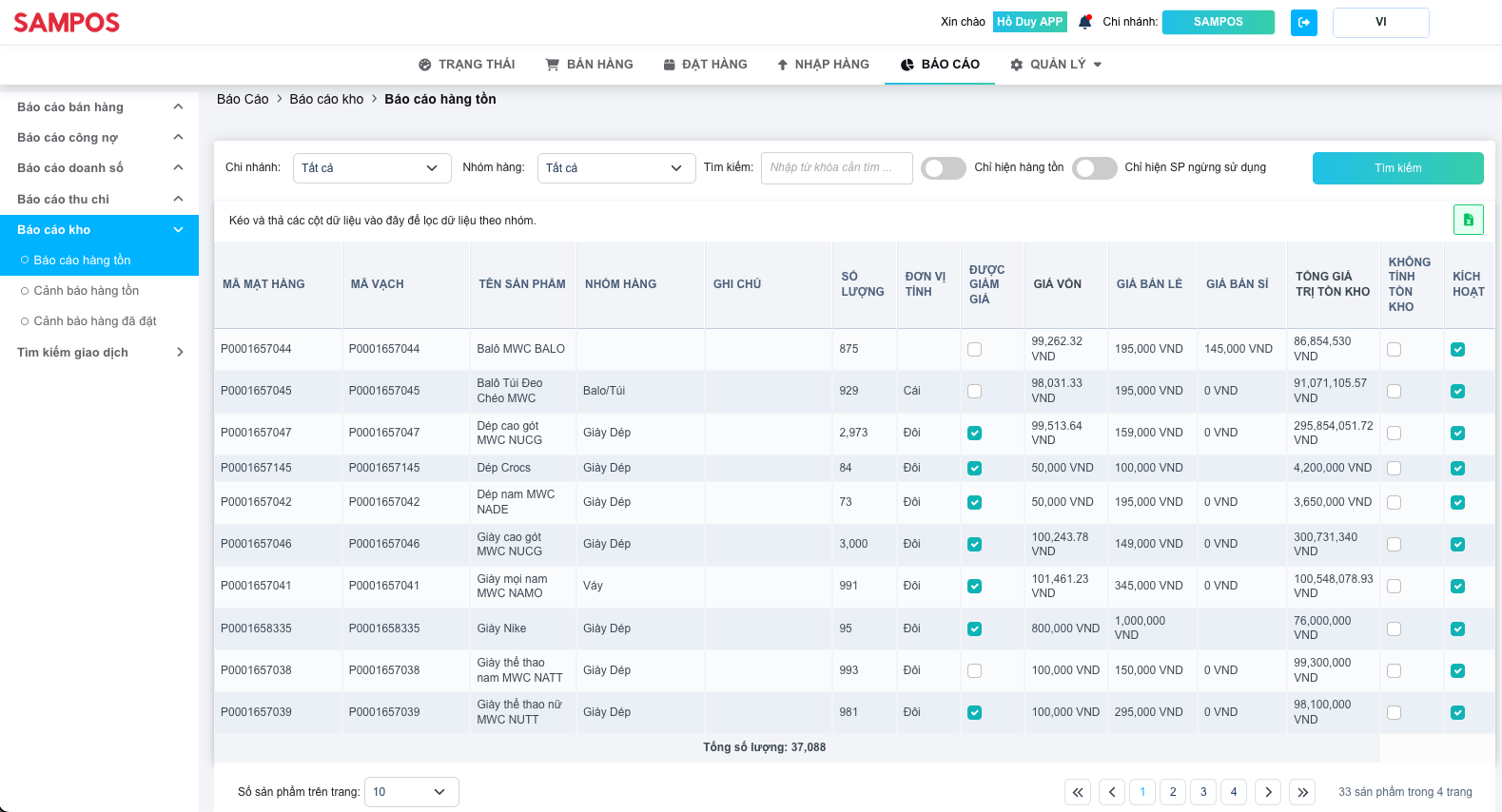Click the Báo Cáo breadcrumb link

coord(243,99)
